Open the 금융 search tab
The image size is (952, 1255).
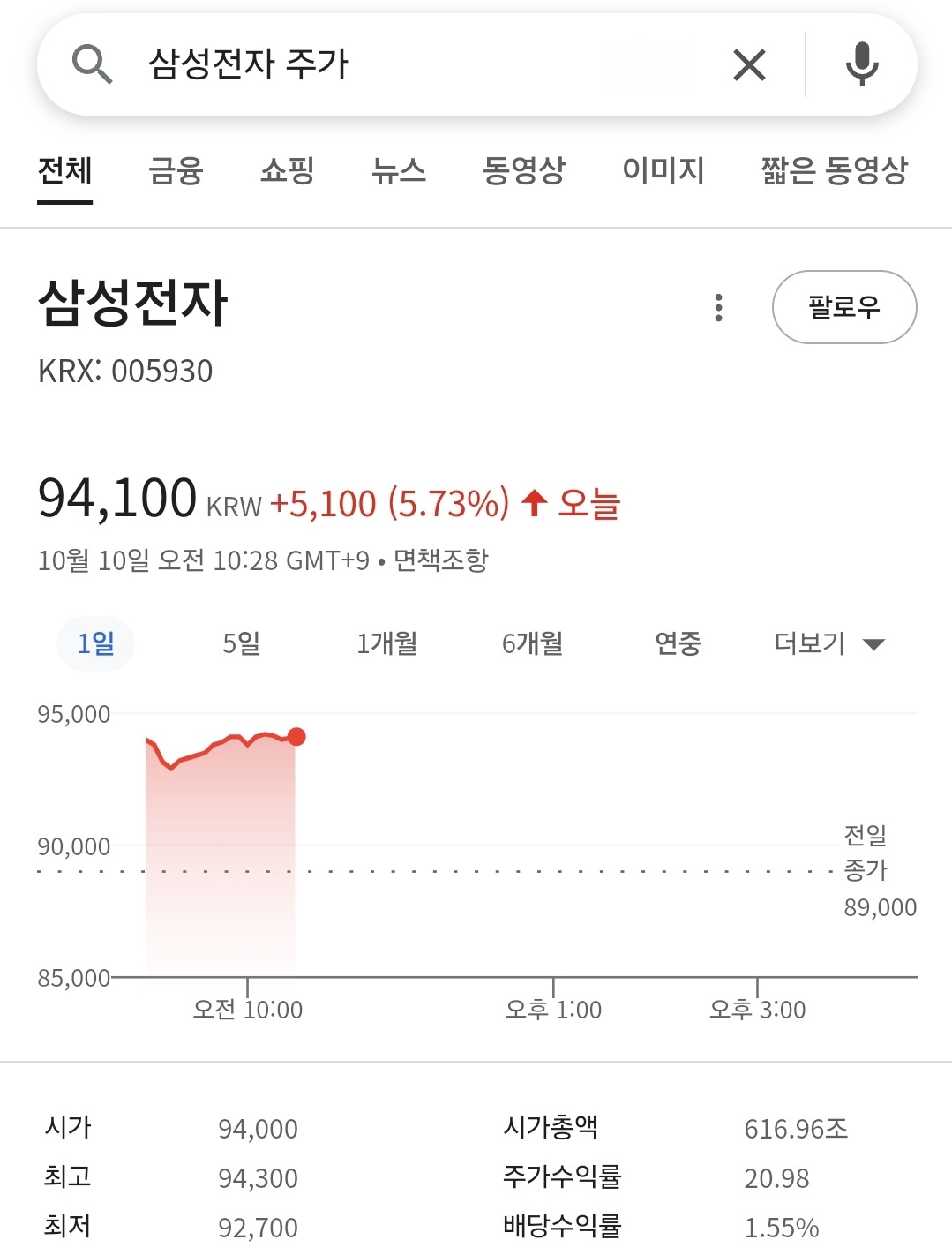point(176,169)
